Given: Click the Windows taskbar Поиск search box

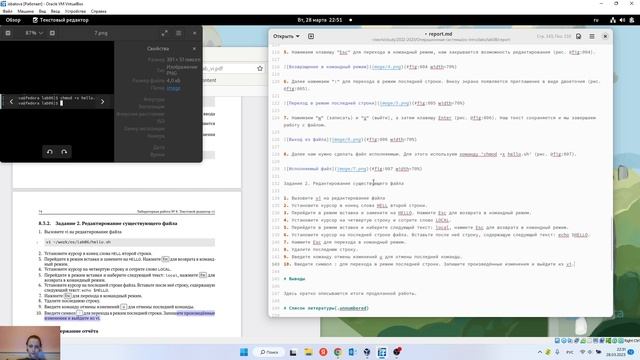Looking at the screenshot, I should tap(269, 352).
